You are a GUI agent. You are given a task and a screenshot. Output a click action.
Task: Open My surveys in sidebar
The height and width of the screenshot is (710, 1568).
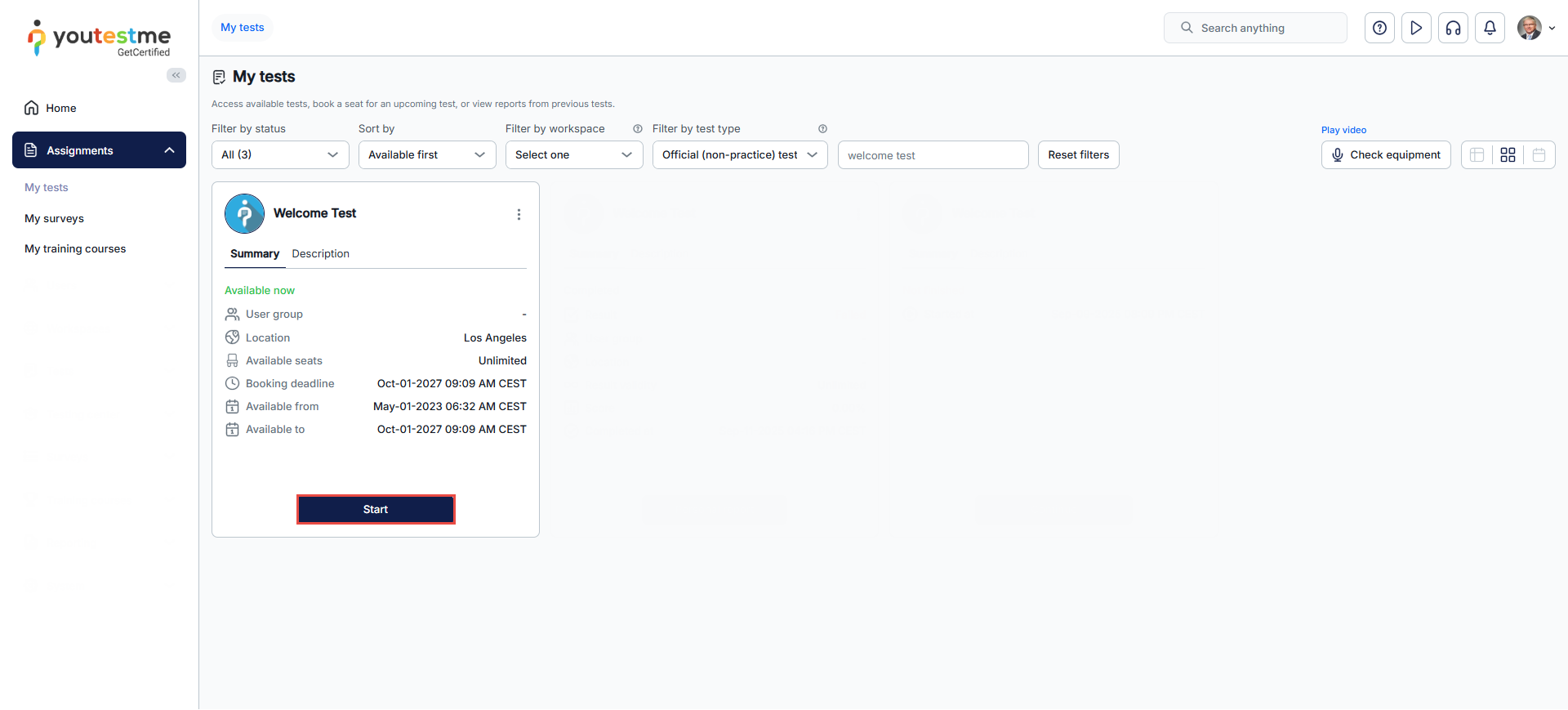tap(54, 219)
